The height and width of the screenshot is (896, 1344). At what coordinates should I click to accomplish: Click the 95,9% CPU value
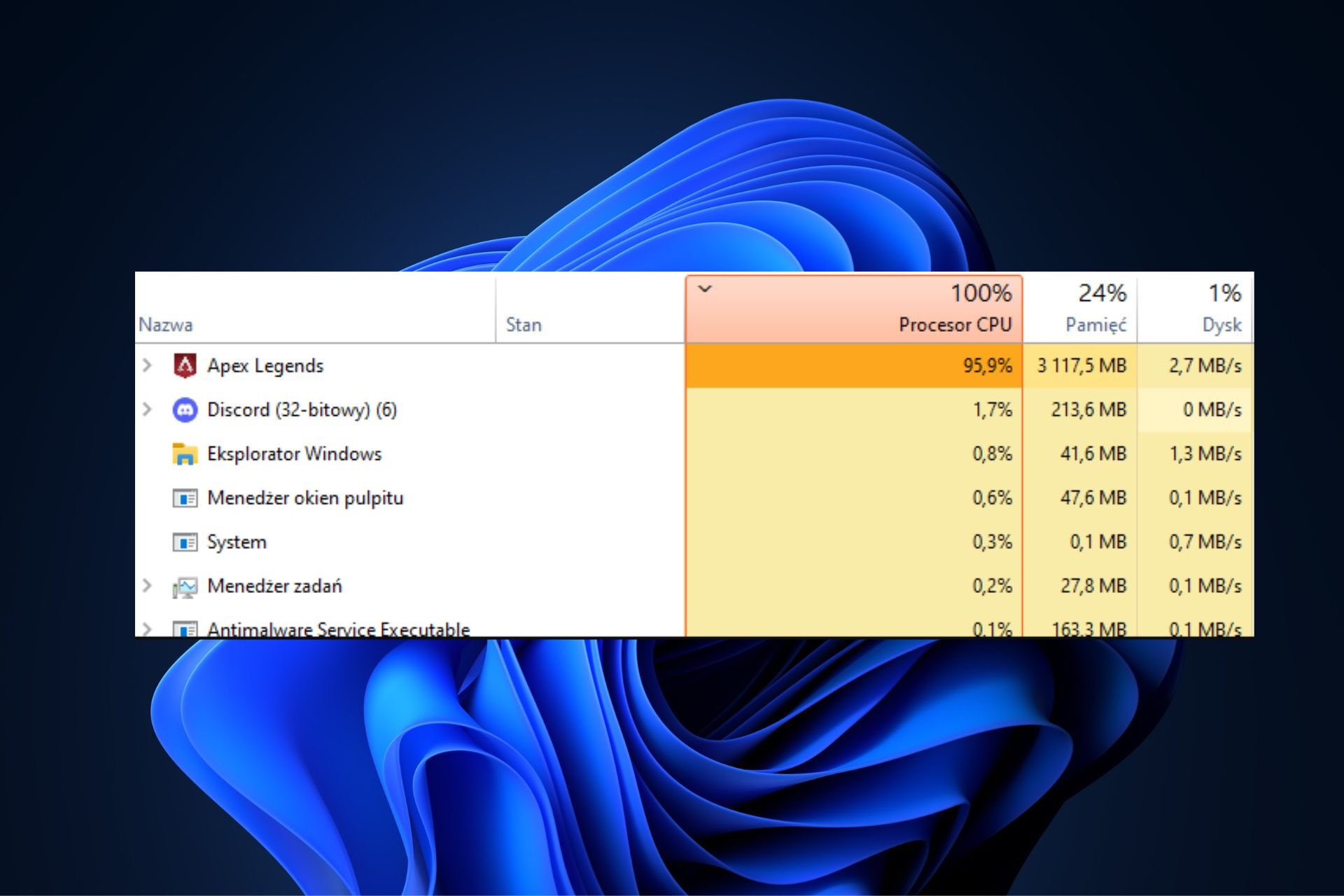coord(987,365)
